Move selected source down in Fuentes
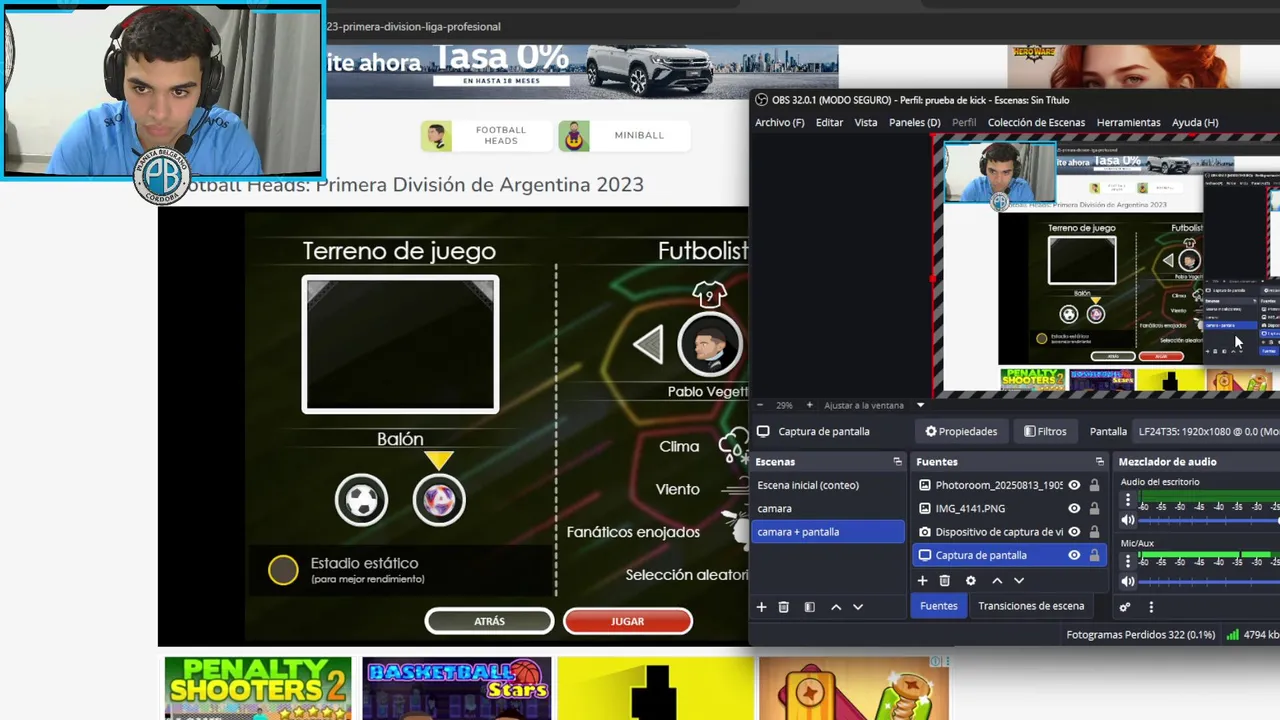This screenshot has width=1280, height=720. 1019,580
